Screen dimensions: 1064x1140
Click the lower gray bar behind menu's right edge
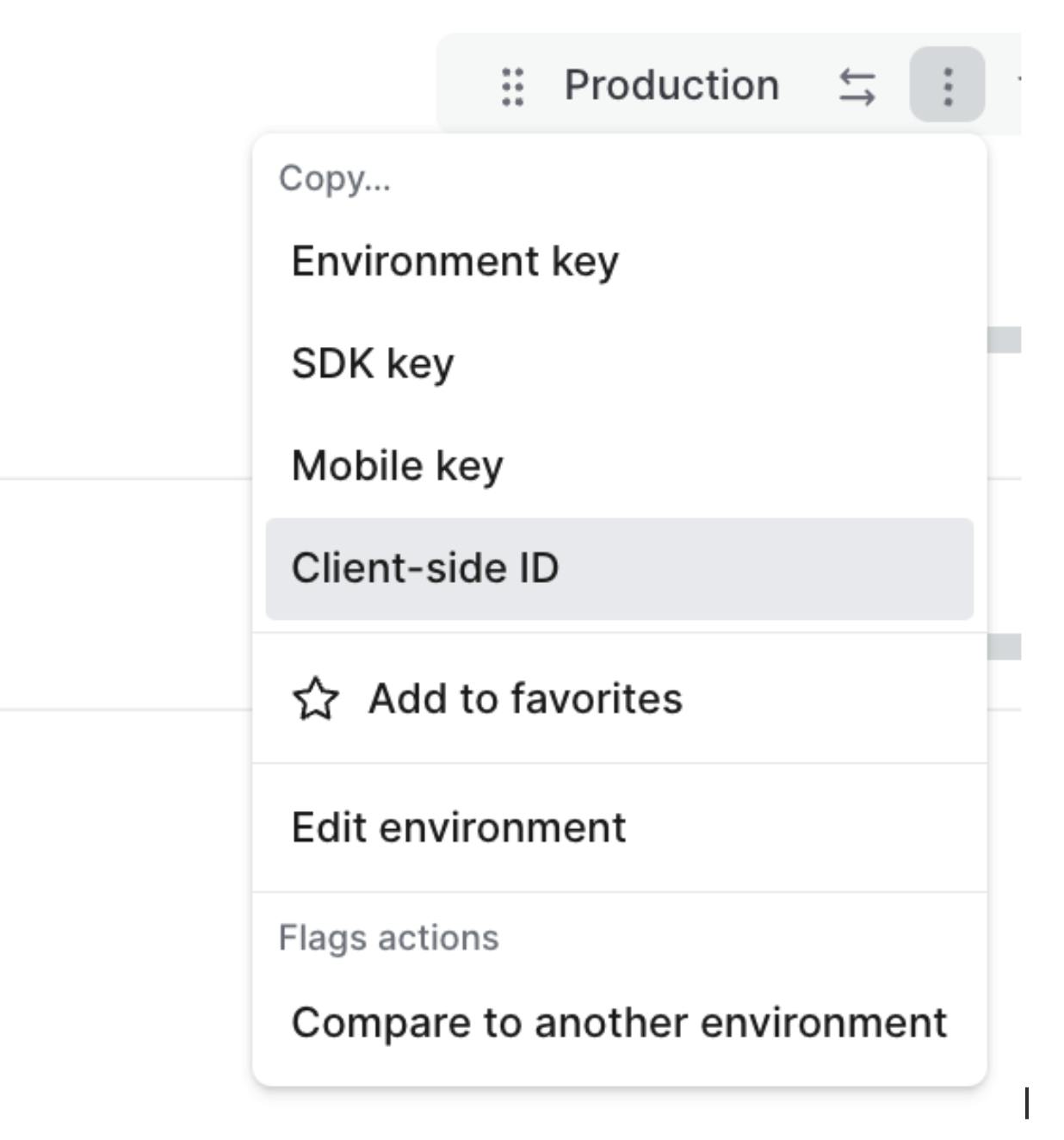1005,647
